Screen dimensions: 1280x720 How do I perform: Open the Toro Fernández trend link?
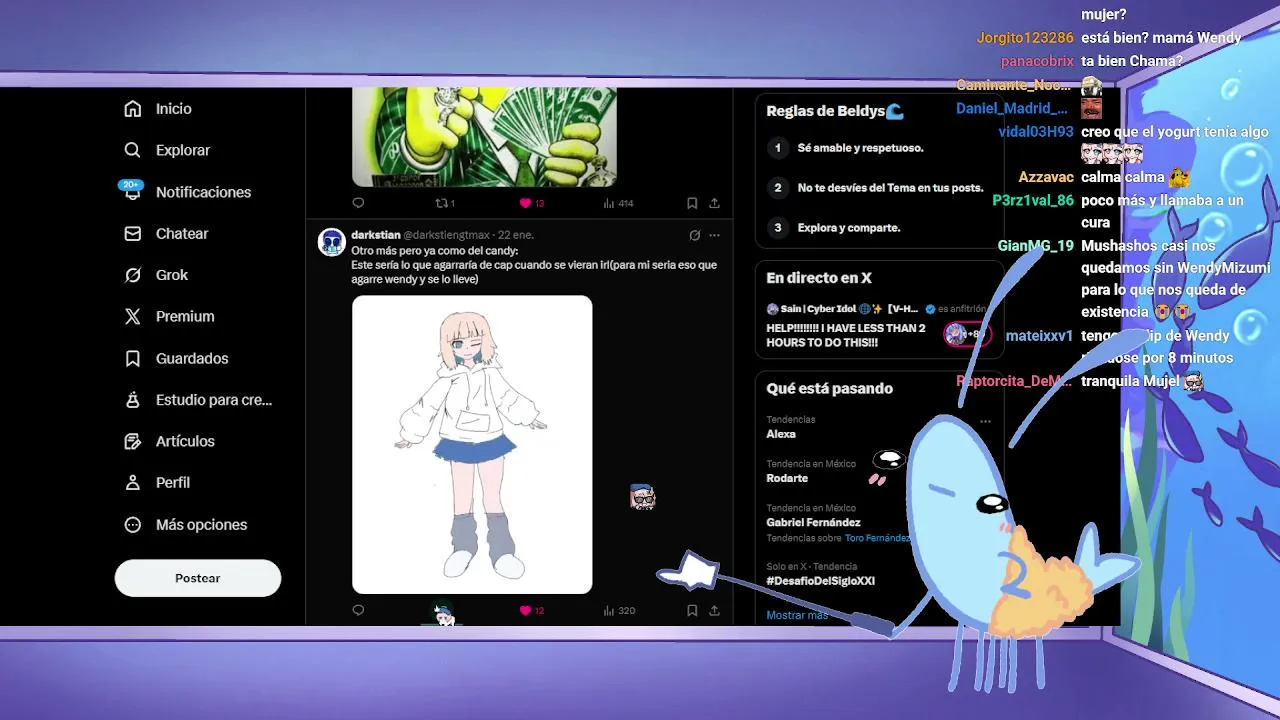coord(878,538)
